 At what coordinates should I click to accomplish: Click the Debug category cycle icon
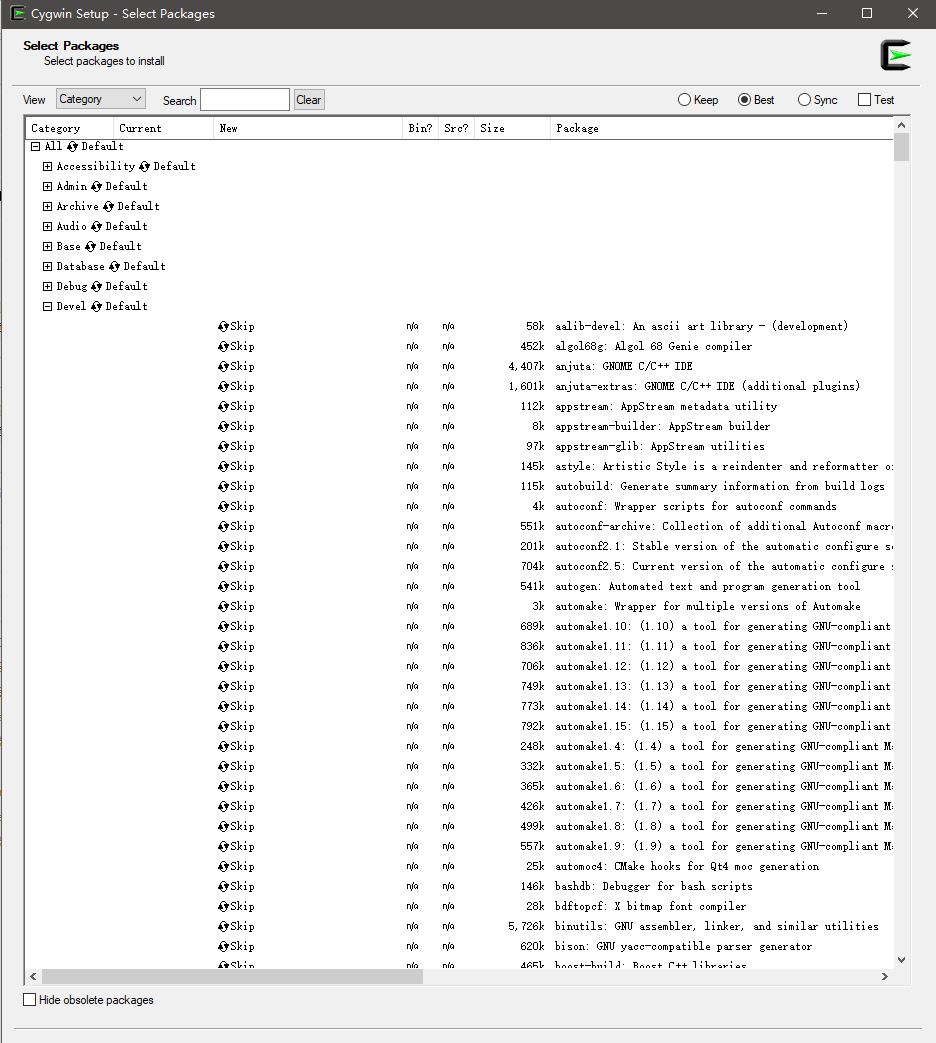click(x=96, y=286)
